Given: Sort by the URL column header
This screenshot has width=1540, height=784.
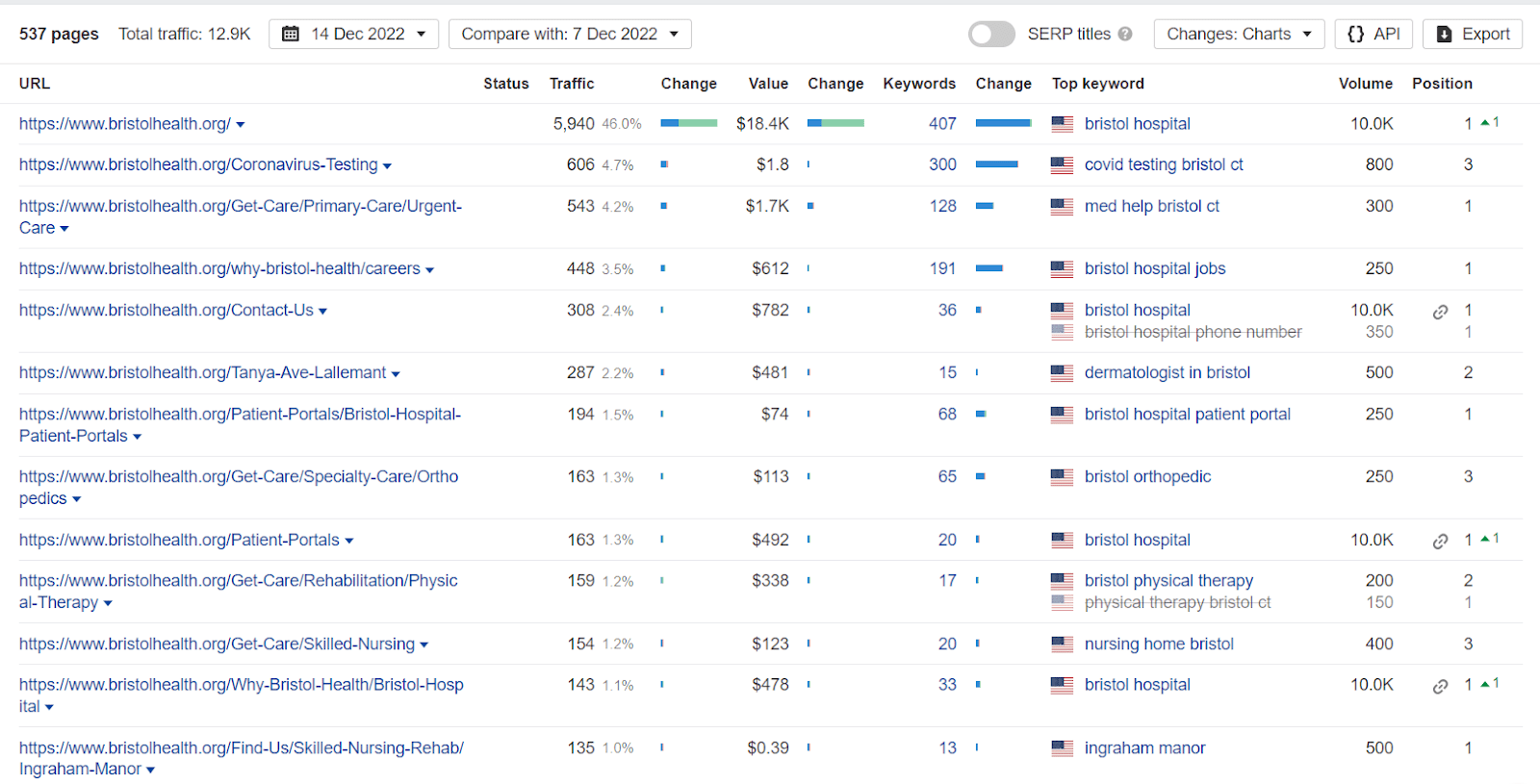Looking at the screenshot, I should 35,84.
